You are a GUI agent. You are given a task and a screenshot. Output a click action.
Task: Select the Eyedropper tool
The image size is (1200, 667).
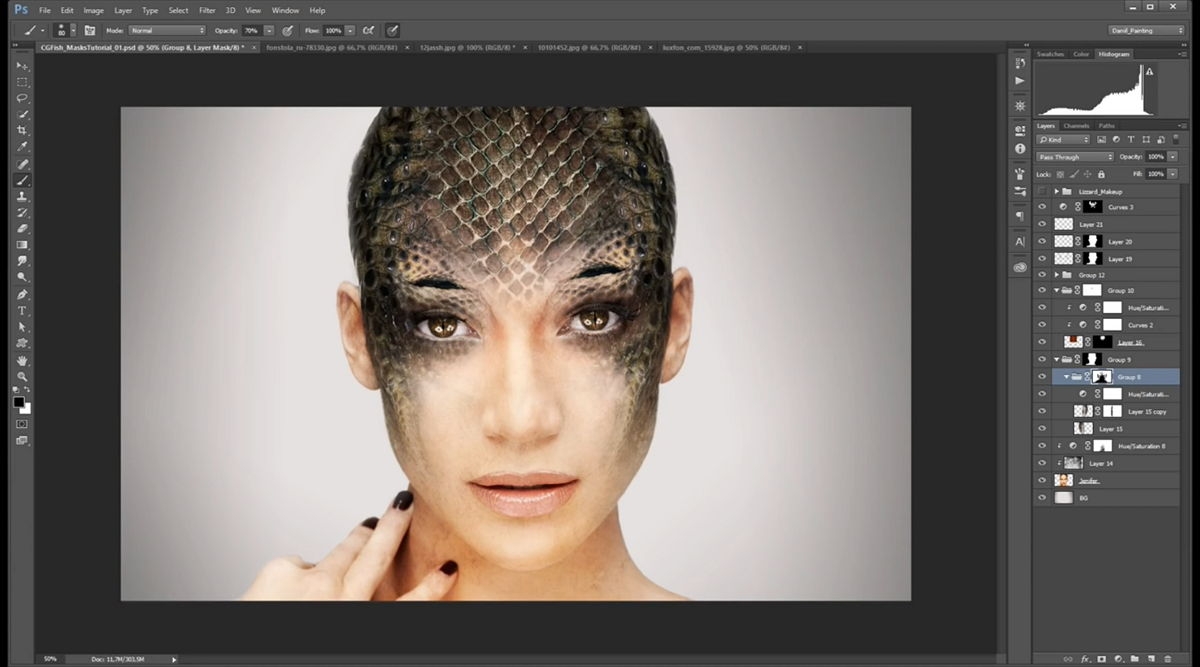tap(22, 147)
